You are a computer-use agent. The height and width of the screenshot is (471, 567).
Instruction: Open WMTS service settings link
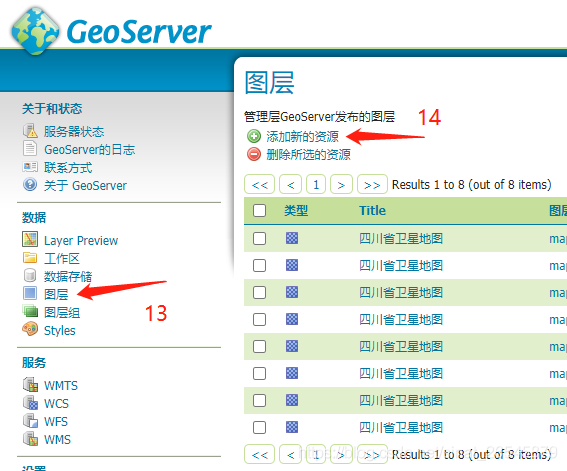61,386
